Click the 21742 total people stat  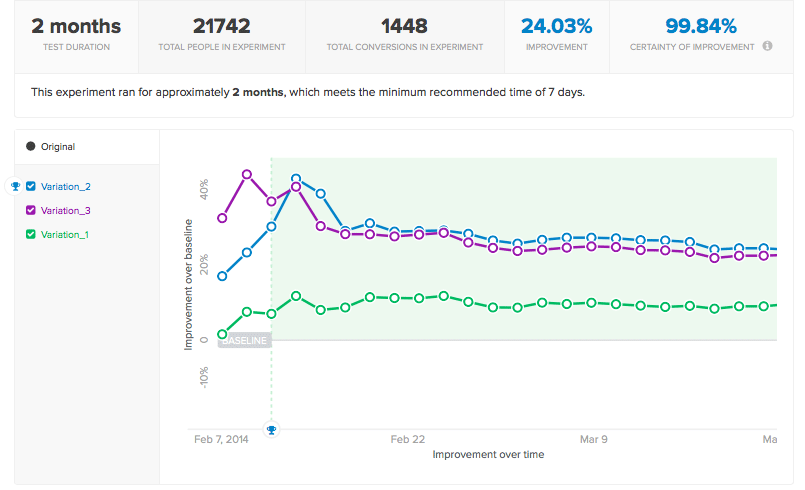tap(222, 26)
